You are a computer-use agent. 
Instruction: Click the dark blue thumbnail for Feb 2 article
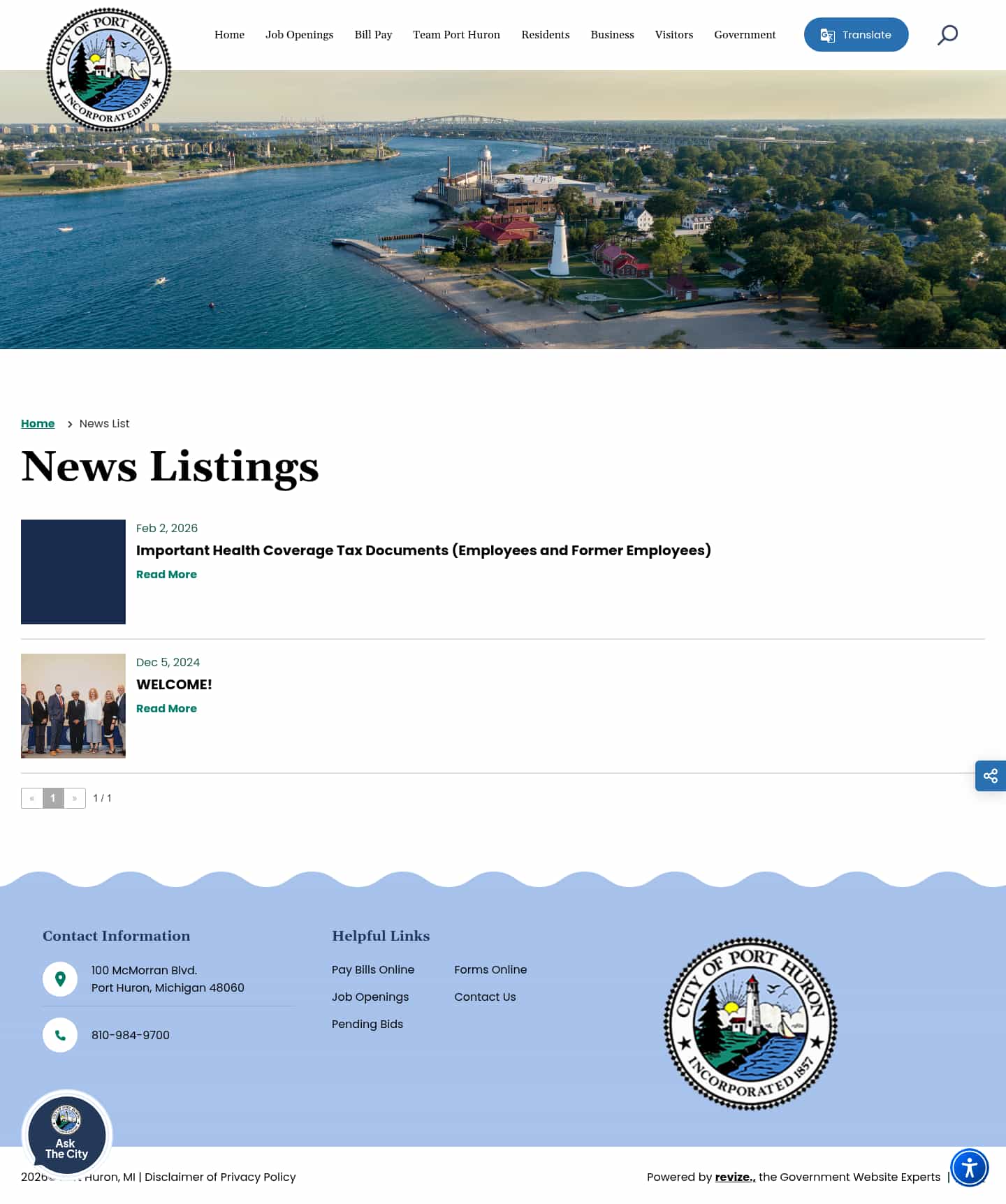click(73, 572)
